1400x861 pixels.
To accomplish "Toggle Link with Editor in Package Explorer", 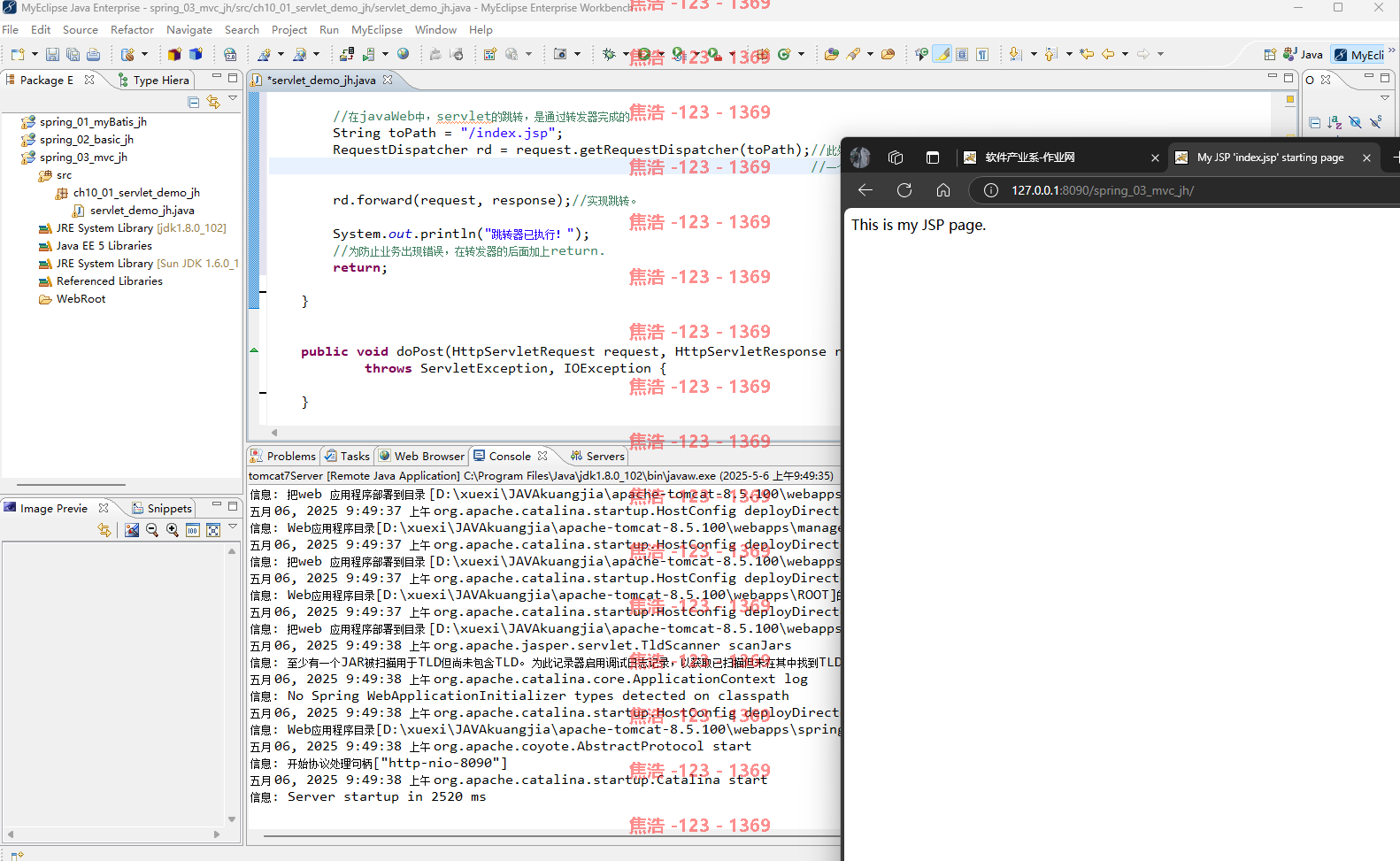I will click(213, 103).
